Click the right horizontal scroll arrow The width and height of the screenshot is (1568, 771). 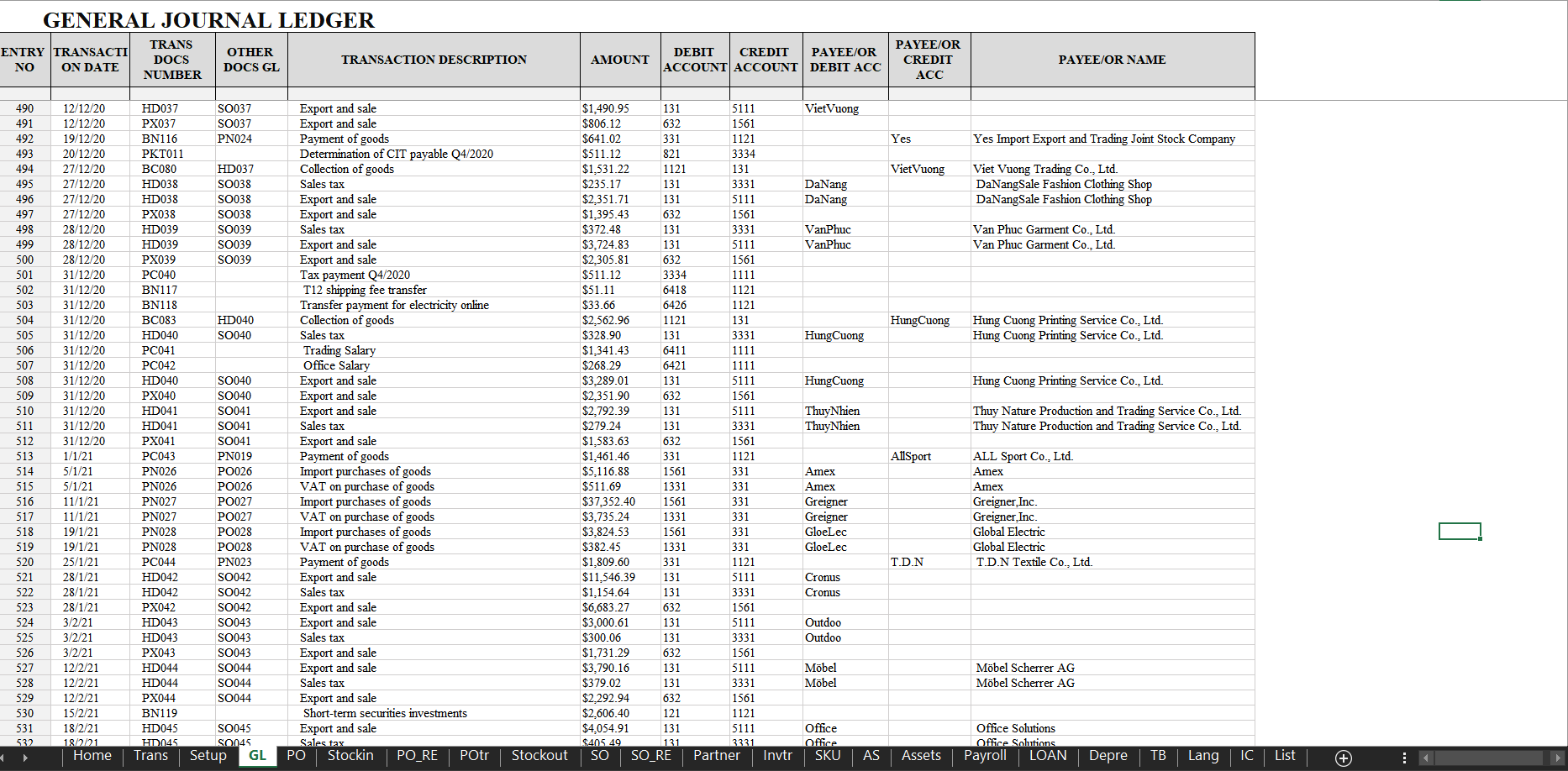[1560, 758]
